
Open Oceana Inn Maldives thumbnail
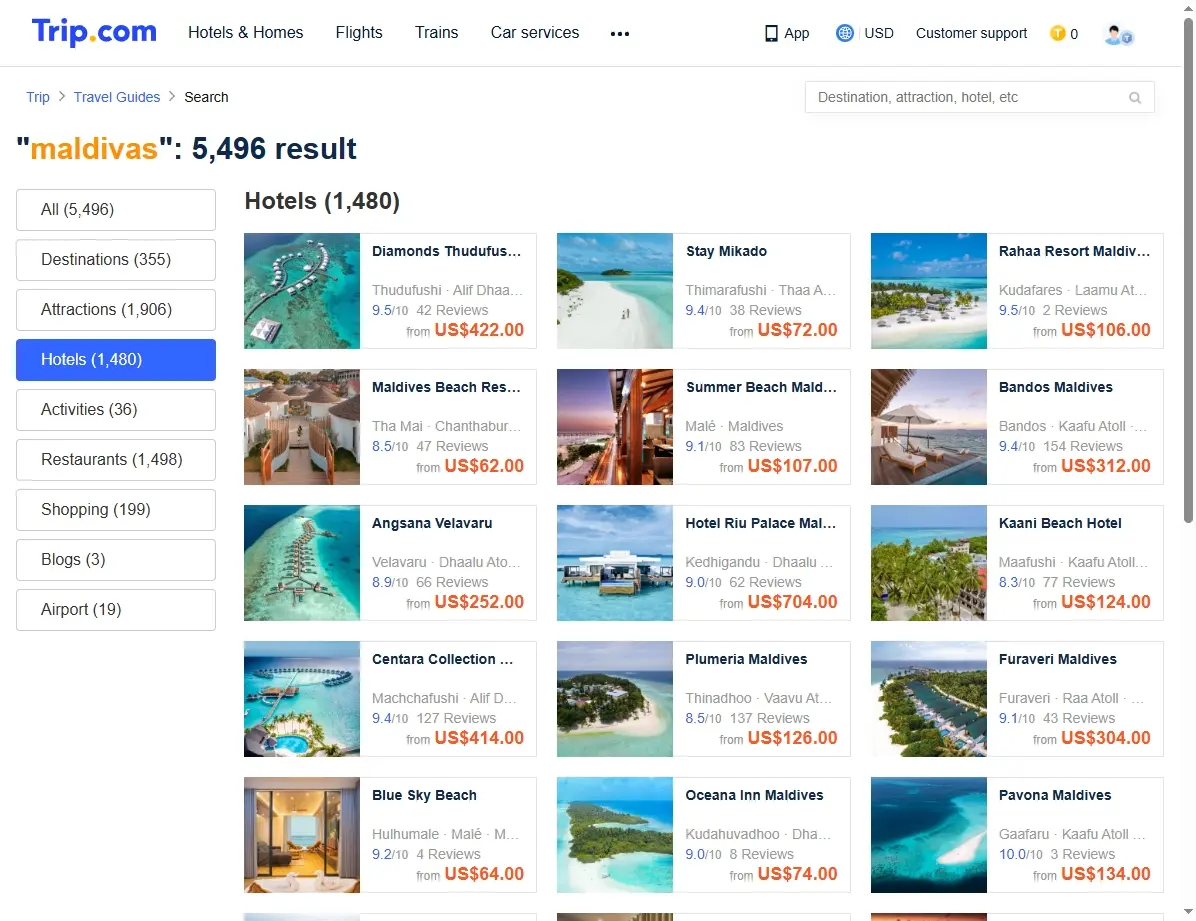tap(615, 835)
